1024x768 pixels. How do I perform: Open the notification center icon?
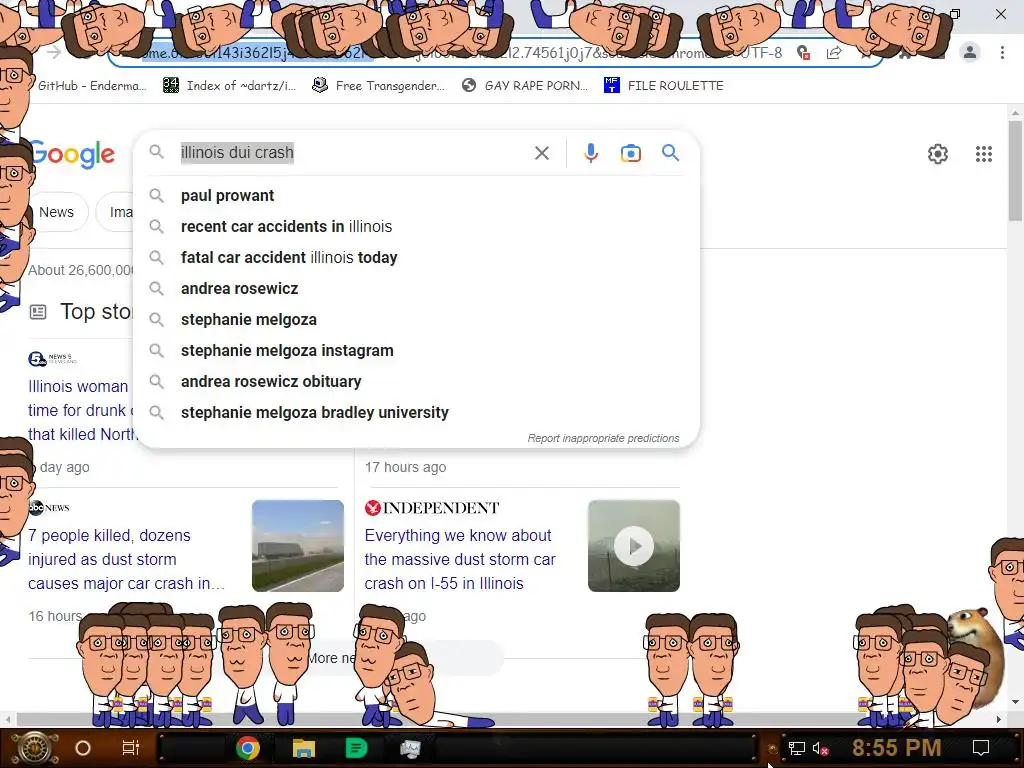pos(980,748)
